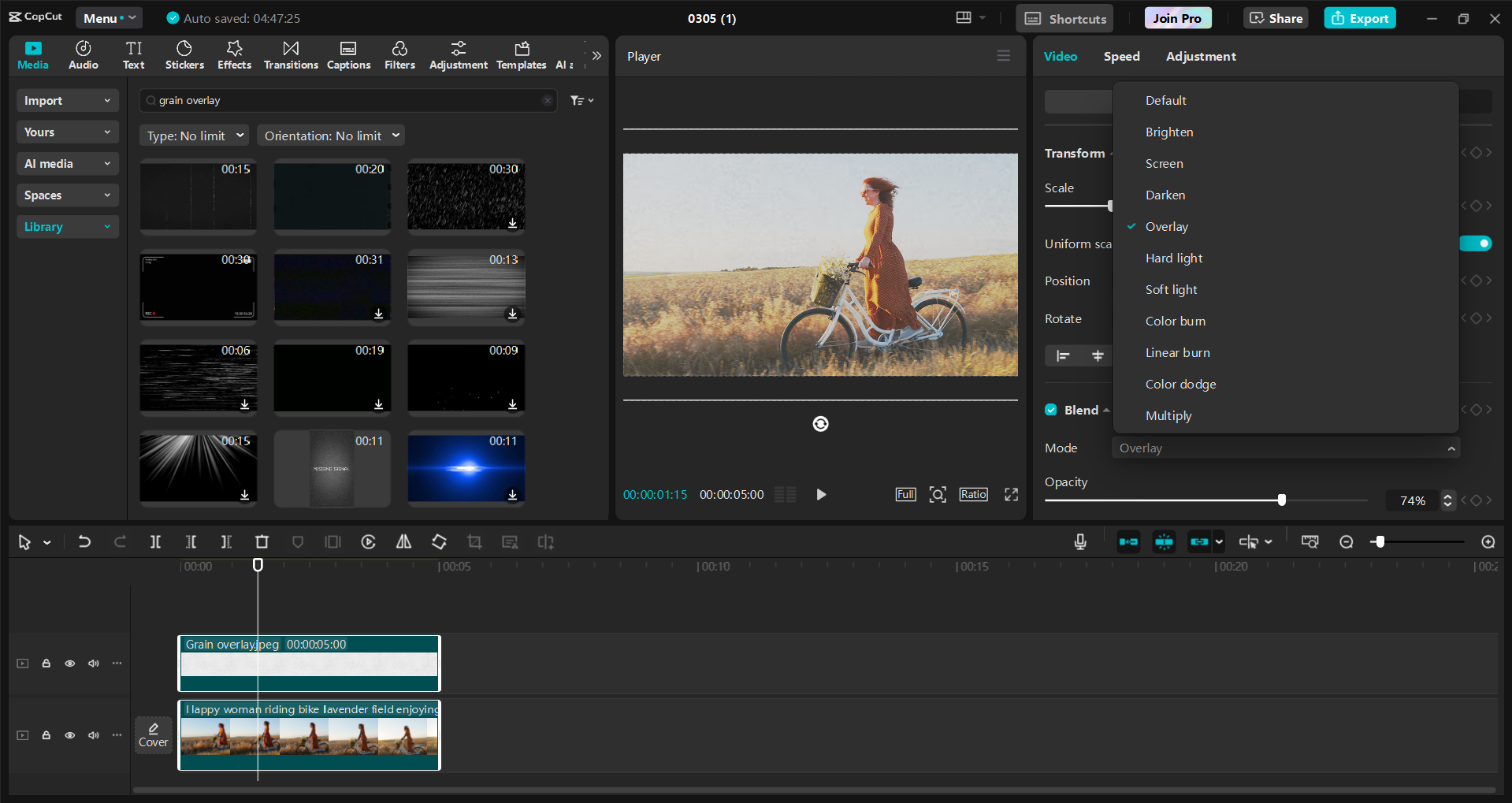The width and height of the screenshot is (1512, 803).
Task: Lock the Grain overlay track
Action: tap(46, 663)
